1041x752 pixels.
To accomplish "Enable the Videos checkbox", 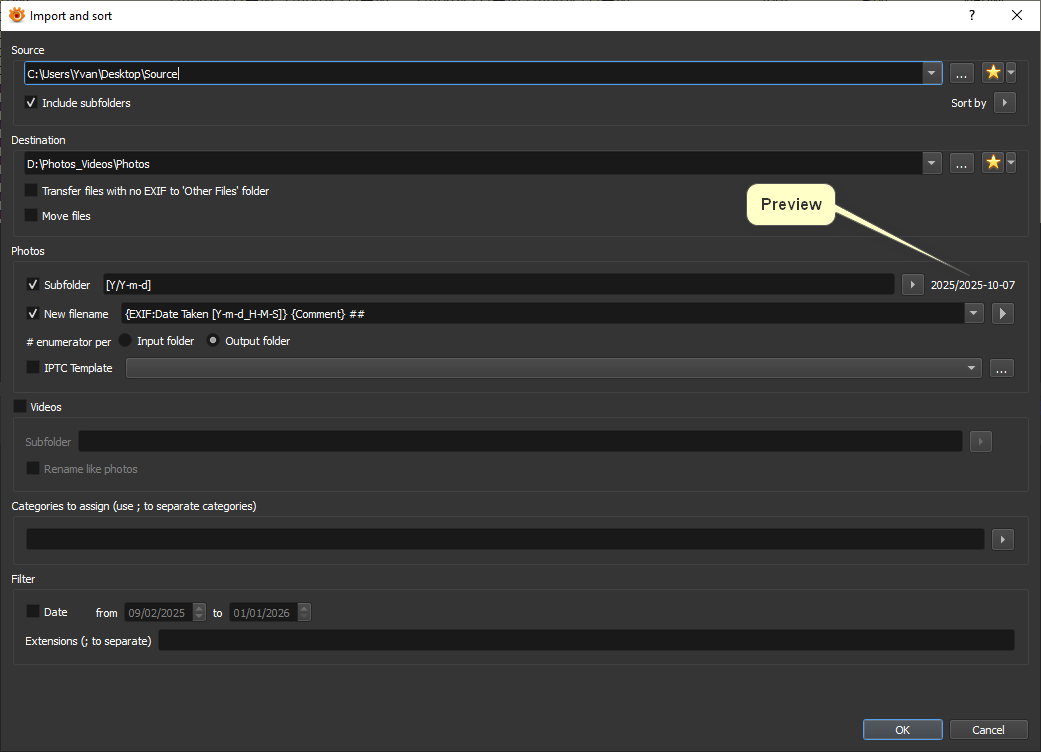I will tap(20, 406).
